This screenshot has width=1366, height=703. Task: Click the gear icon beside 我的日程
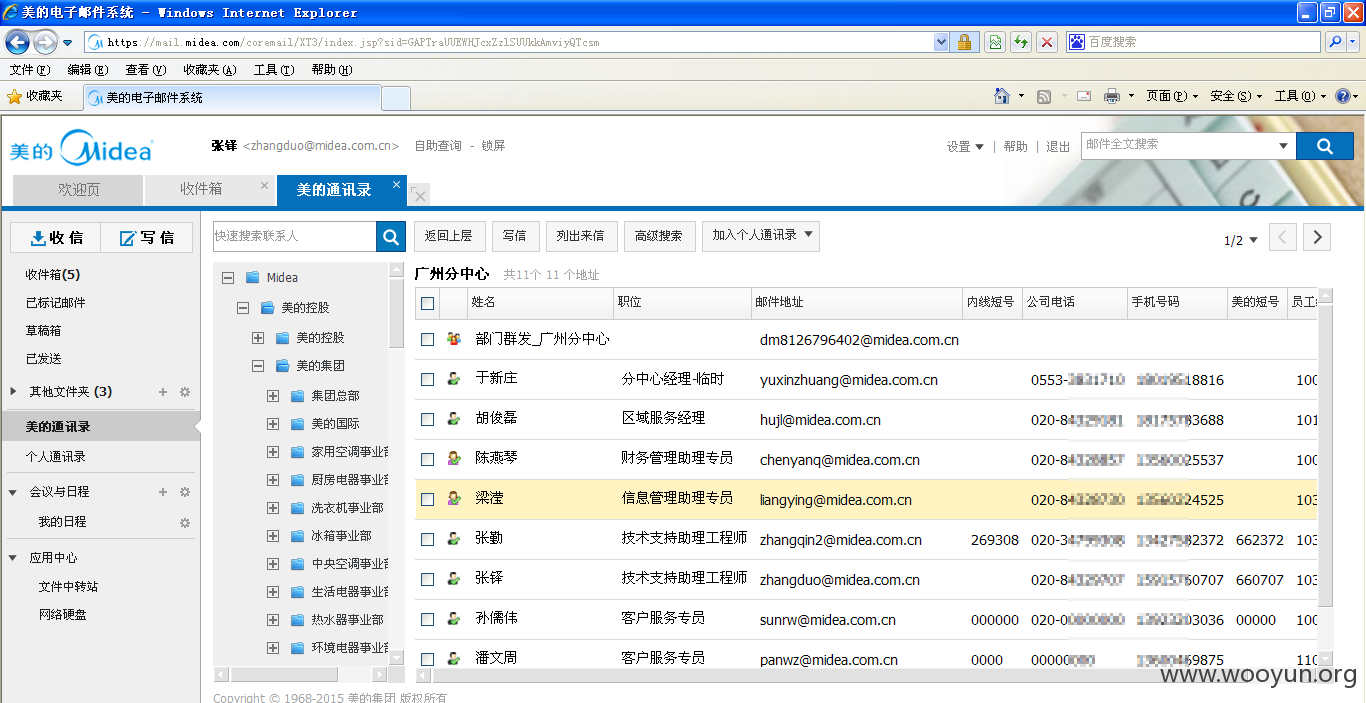(185, 522)
